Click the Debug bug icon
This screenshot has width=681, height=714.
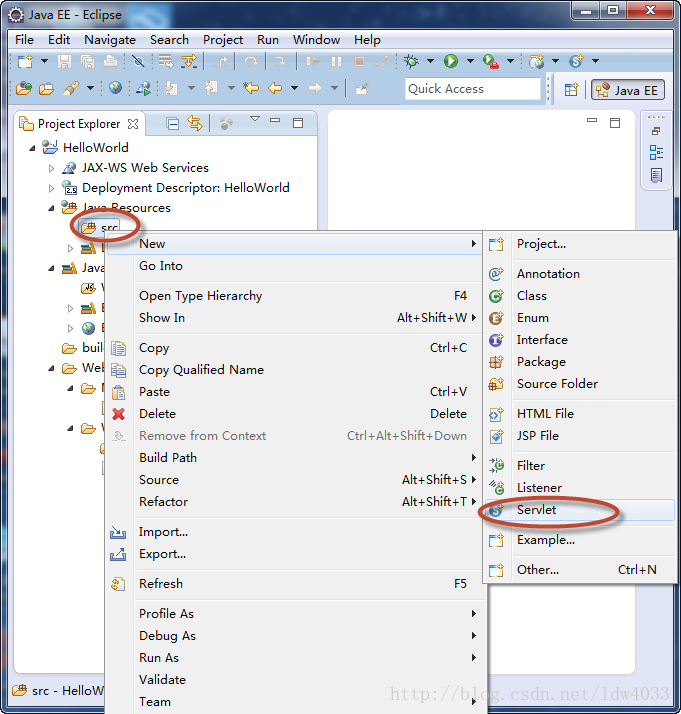coord(412,61)
